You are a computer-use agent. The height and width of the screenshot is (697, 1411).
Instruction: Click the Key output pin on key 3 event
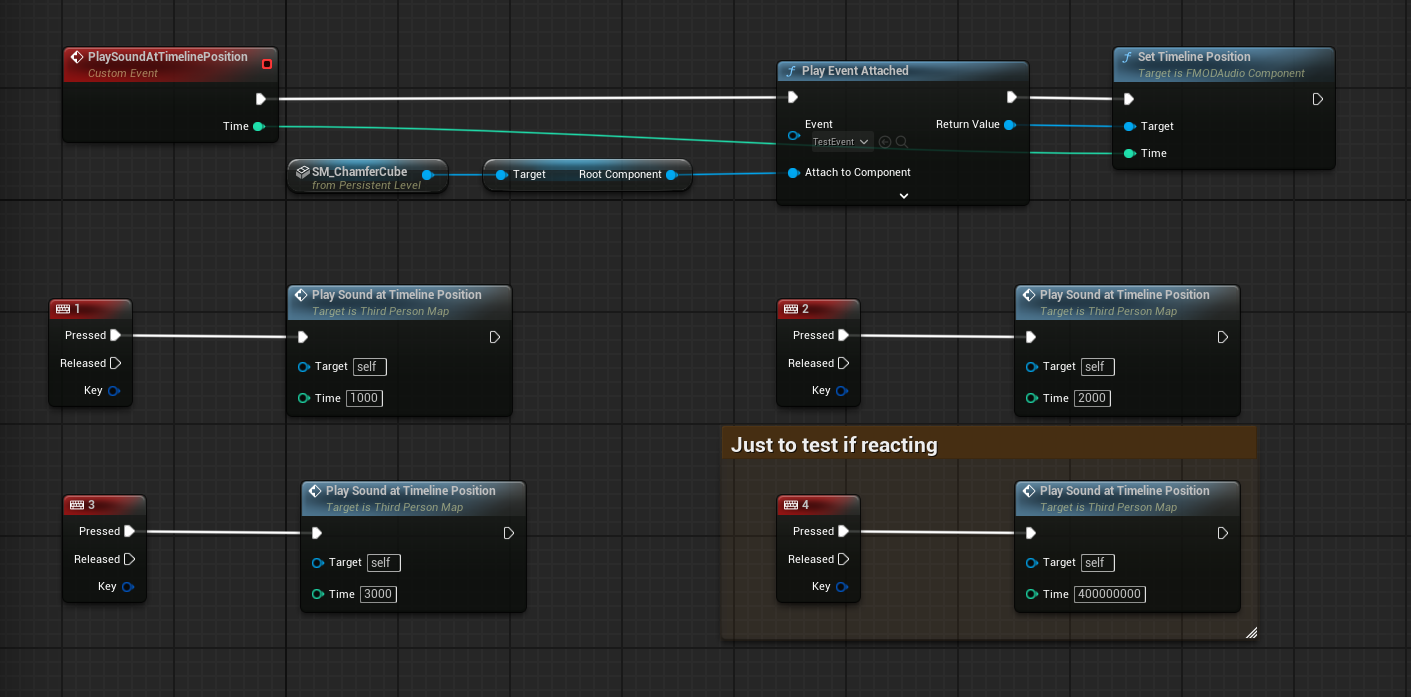(128, 587)
